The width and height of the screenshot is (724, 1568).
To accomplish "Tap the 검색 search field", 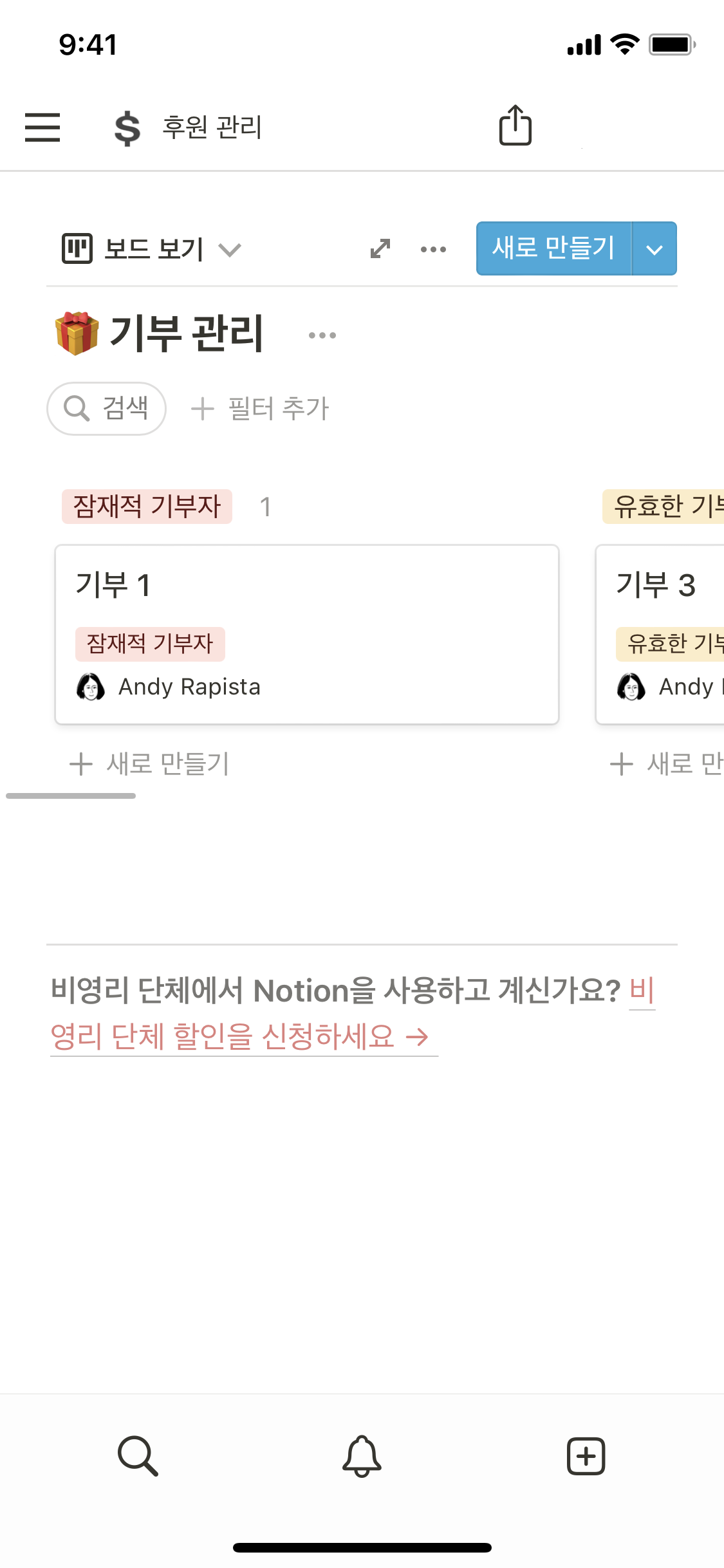I will point(107,408).
